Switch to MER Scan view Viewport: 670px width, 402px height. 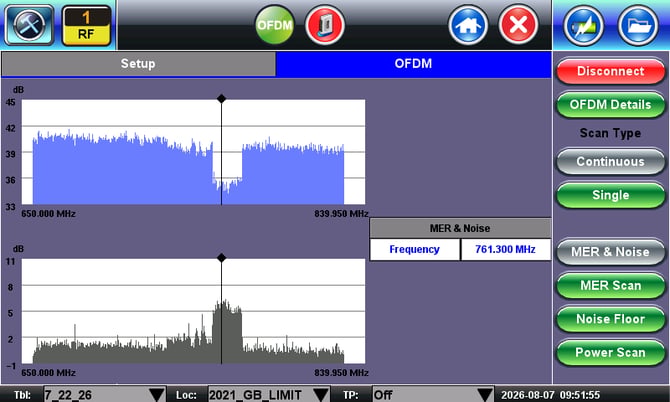611,285
